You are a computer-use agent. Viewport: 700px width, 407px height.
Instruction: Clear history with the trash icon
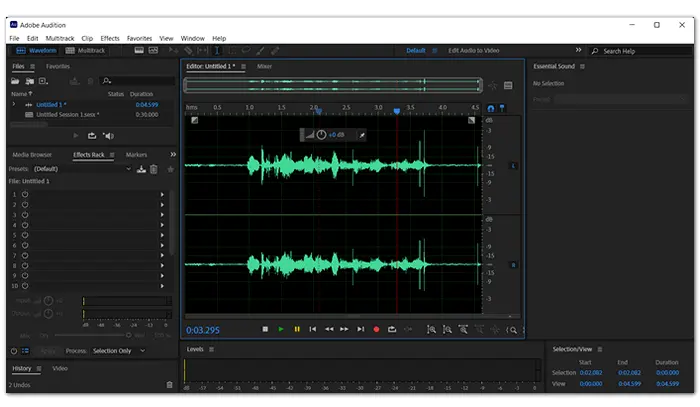tap(170, 385)
